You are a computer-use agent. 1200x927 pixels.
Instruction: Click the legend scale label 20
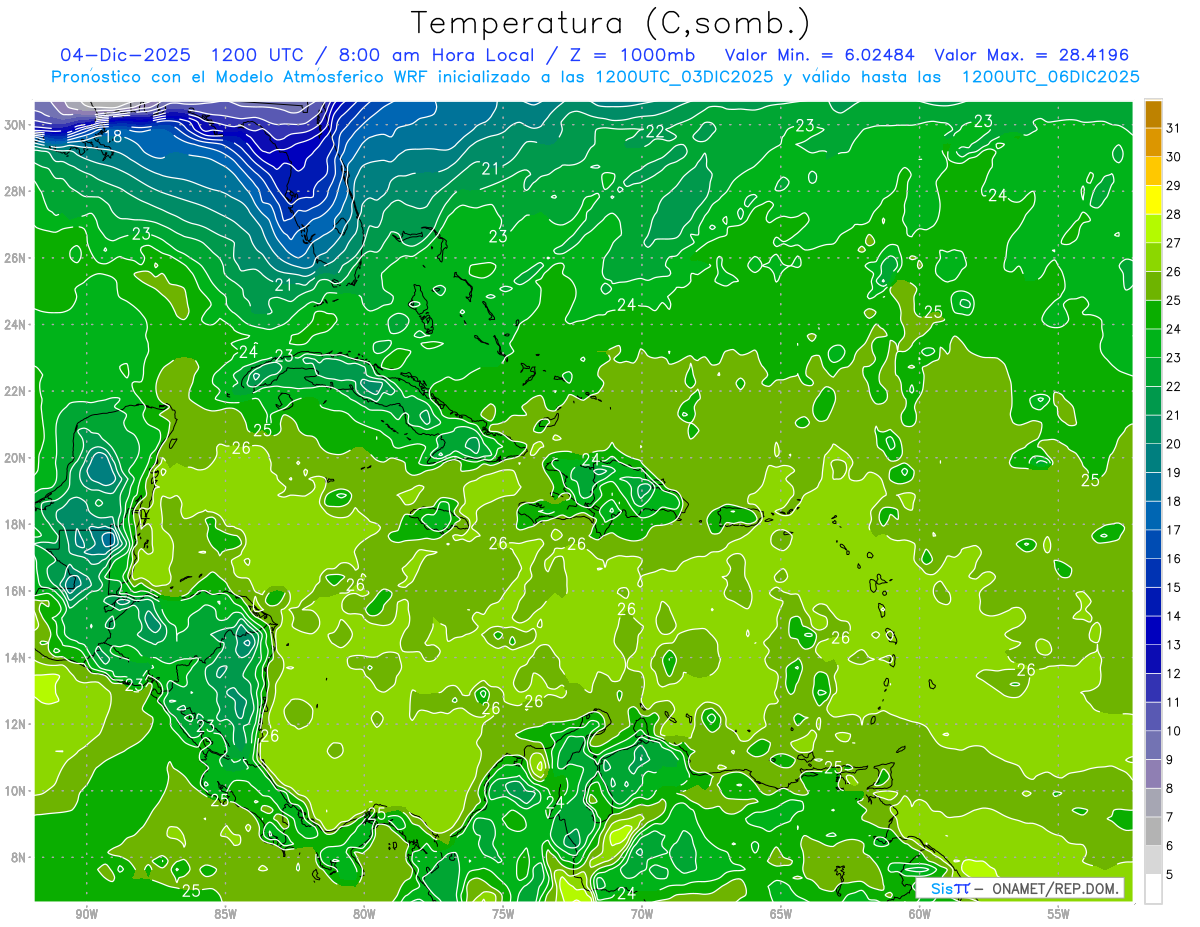(1174, 444)
